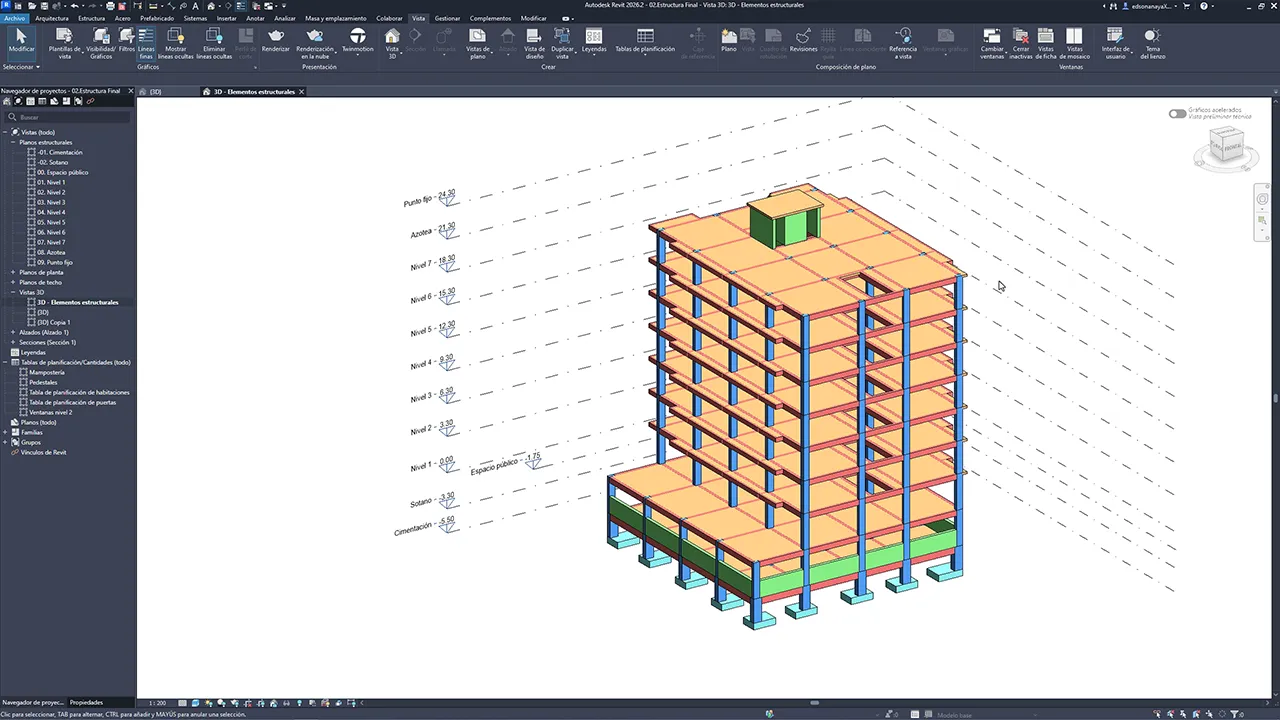Click the Leyendas icon
This screenshot has width=1280, height=720.
click(x=594, y=37)
